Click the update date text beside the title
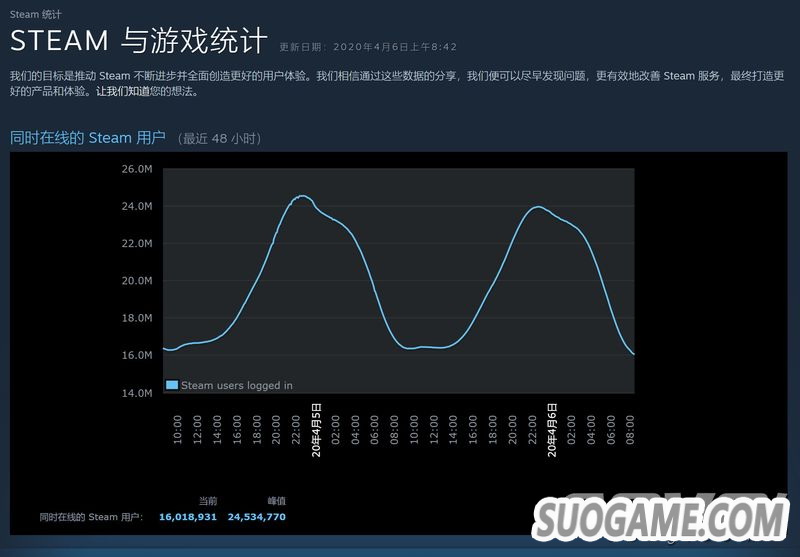 click(367, 47)
